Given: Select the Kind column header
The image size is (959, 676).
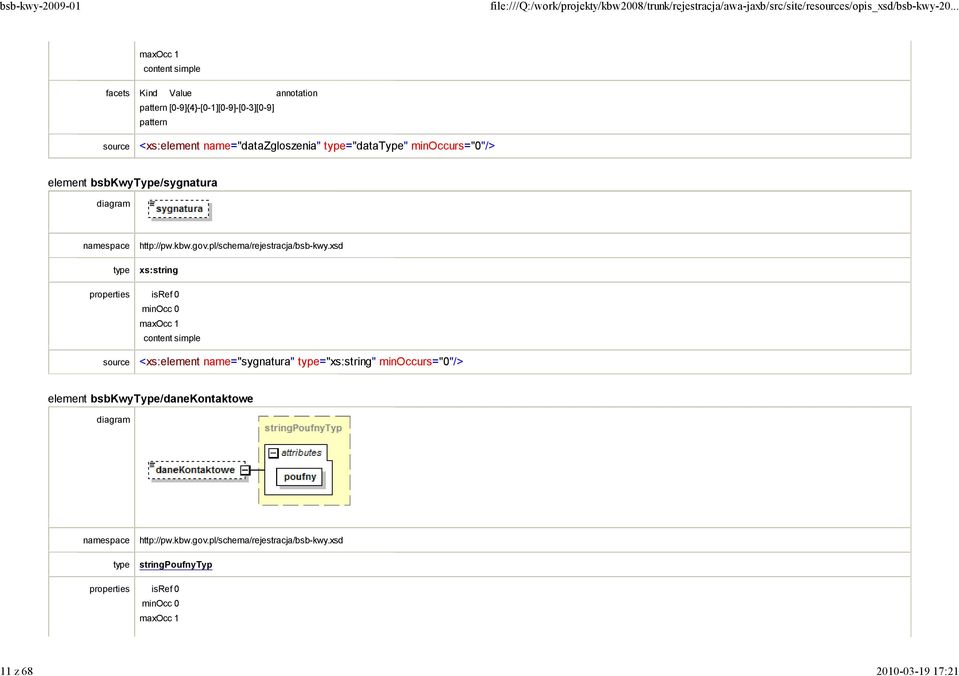Looking at the screenshot, I should pos(148,93).
